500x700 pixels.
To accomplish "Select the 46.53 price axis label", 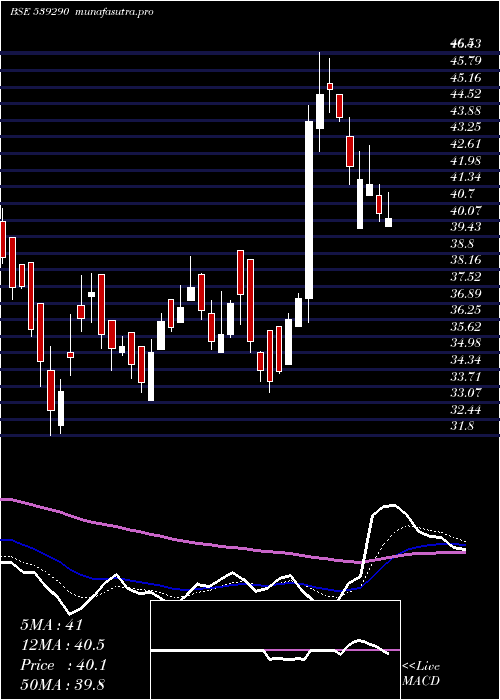I will 466,44.
